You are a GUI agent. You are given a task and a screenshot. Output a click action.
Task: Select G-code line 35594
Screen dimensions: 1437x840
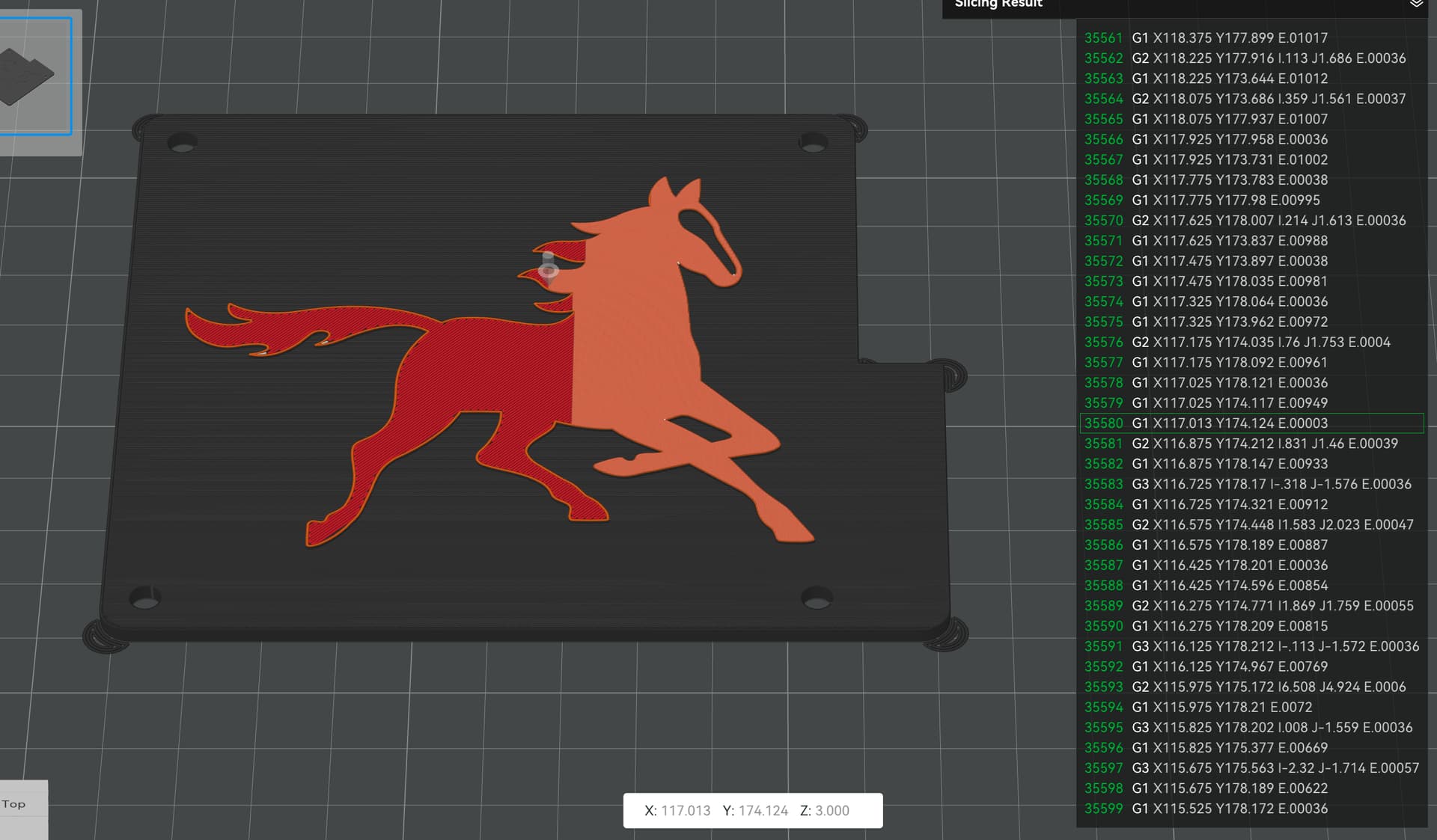1251,707
